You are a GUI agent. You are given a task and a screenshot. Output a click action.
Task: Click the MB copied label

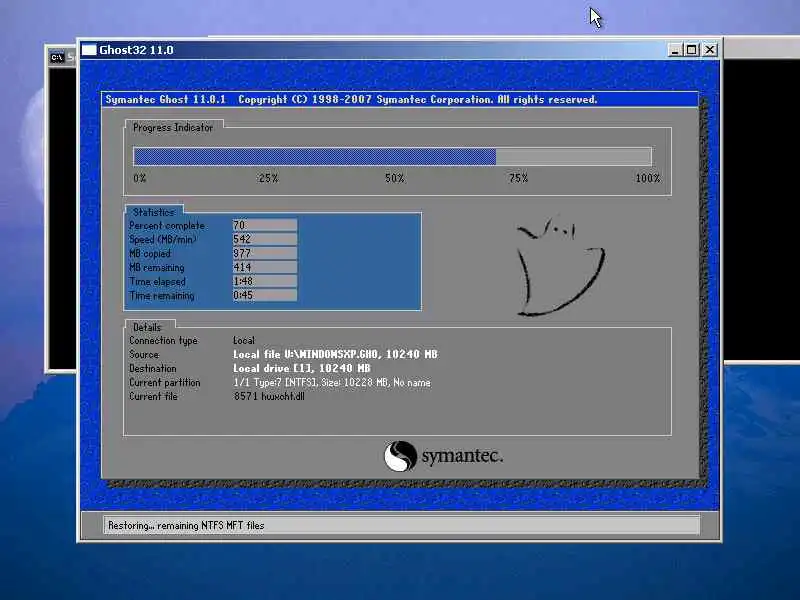click(150, 254)
